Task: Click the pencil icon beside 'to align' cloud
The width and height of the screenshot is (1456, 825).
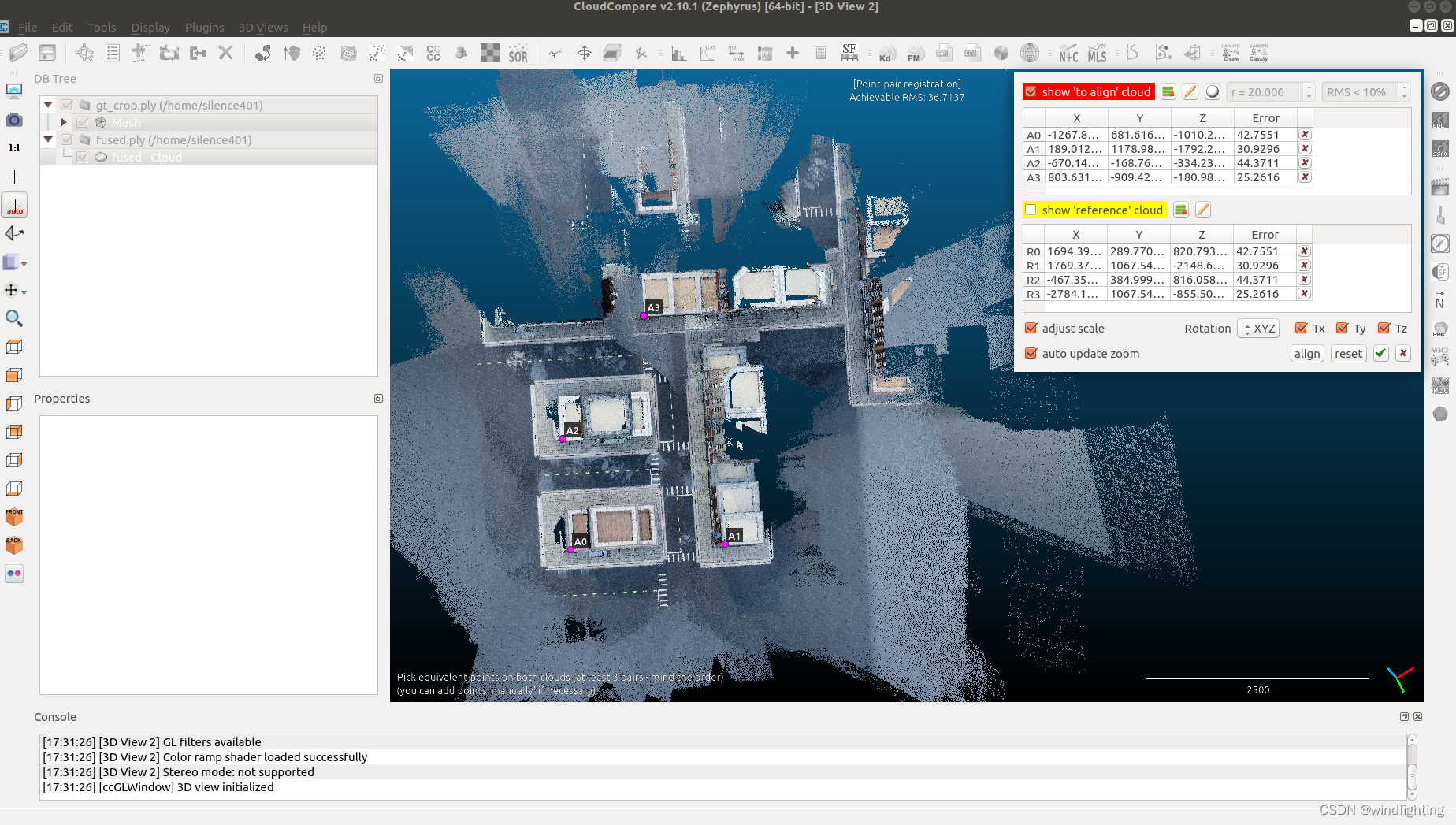Action: (x=1190, y=92)
